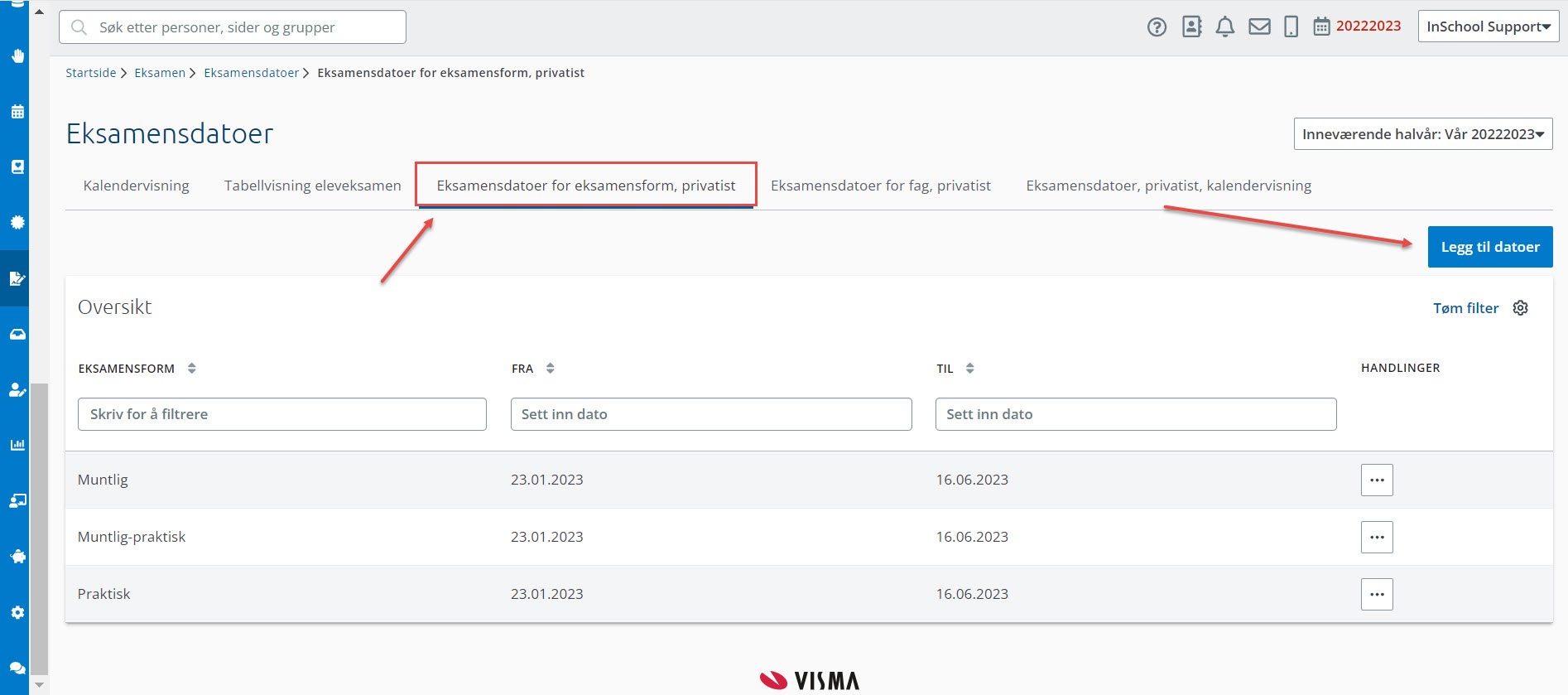Open the user edit icon in sidebar
1568x695 pixels.
(17, 389)
